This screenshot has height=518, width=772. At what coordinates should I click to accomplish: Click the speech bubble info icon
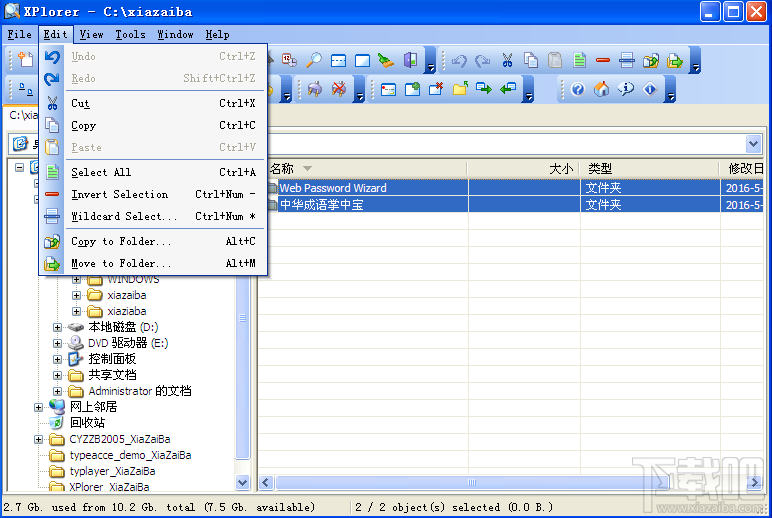(x=626, y=89)
